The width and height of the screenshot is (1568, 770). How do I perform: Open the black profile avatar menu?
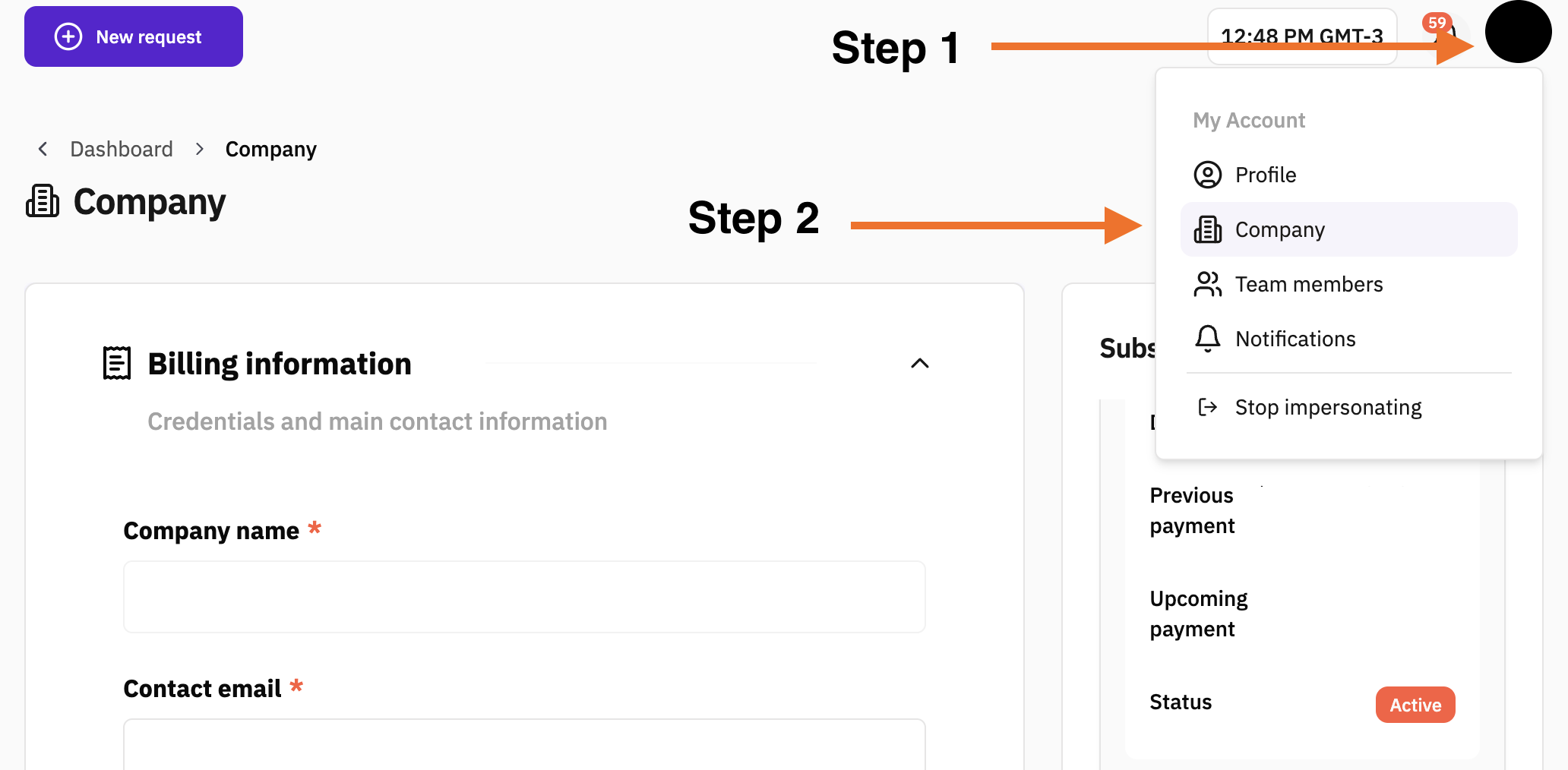(x=1518, y=32)
